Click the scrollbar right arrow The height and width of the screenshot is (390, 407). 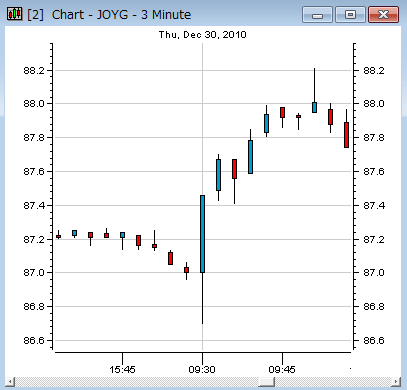click(396, 382)
